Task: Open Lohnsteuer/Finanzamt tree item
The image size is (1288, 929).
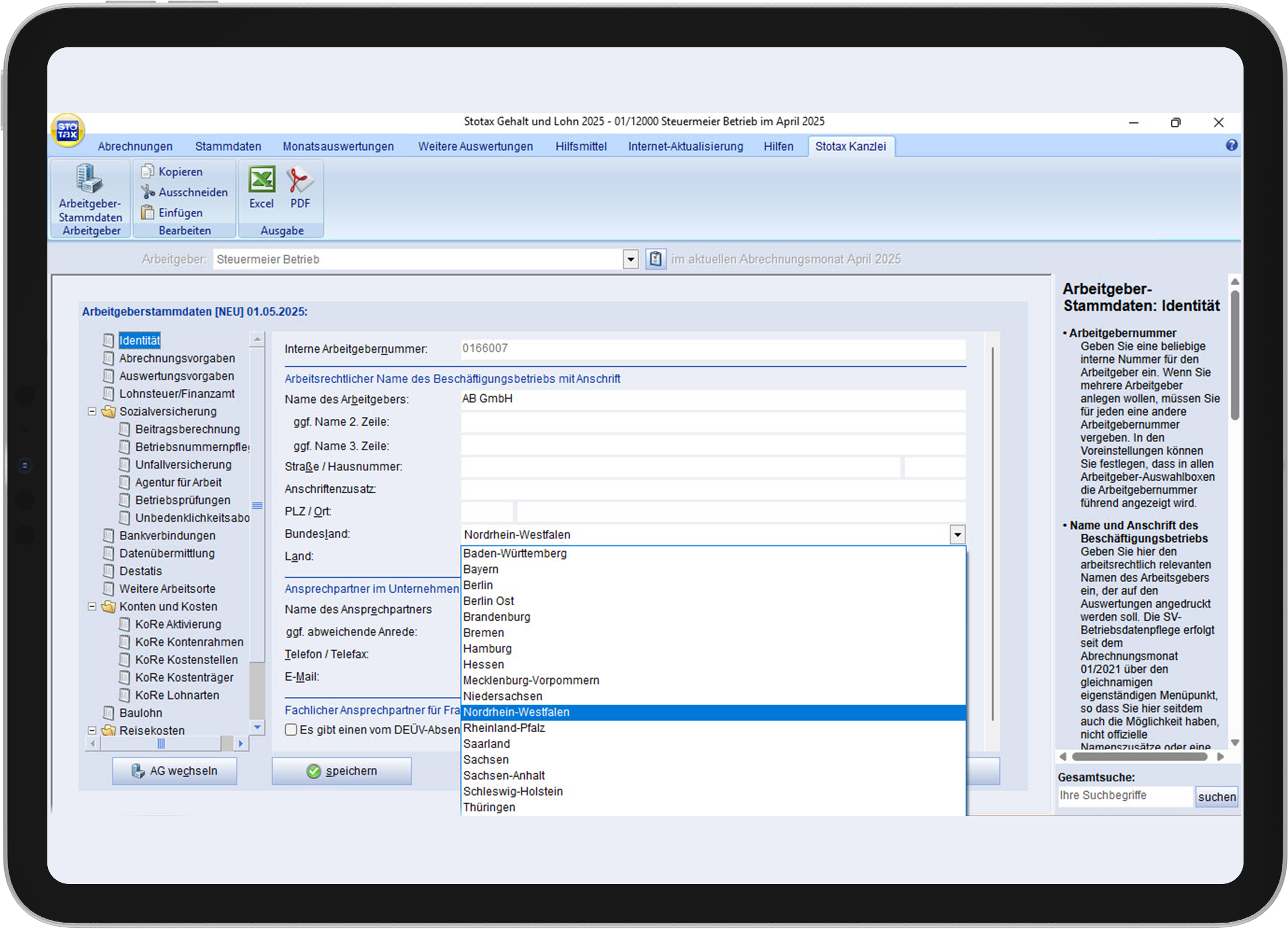Action: tap(177, 394)
